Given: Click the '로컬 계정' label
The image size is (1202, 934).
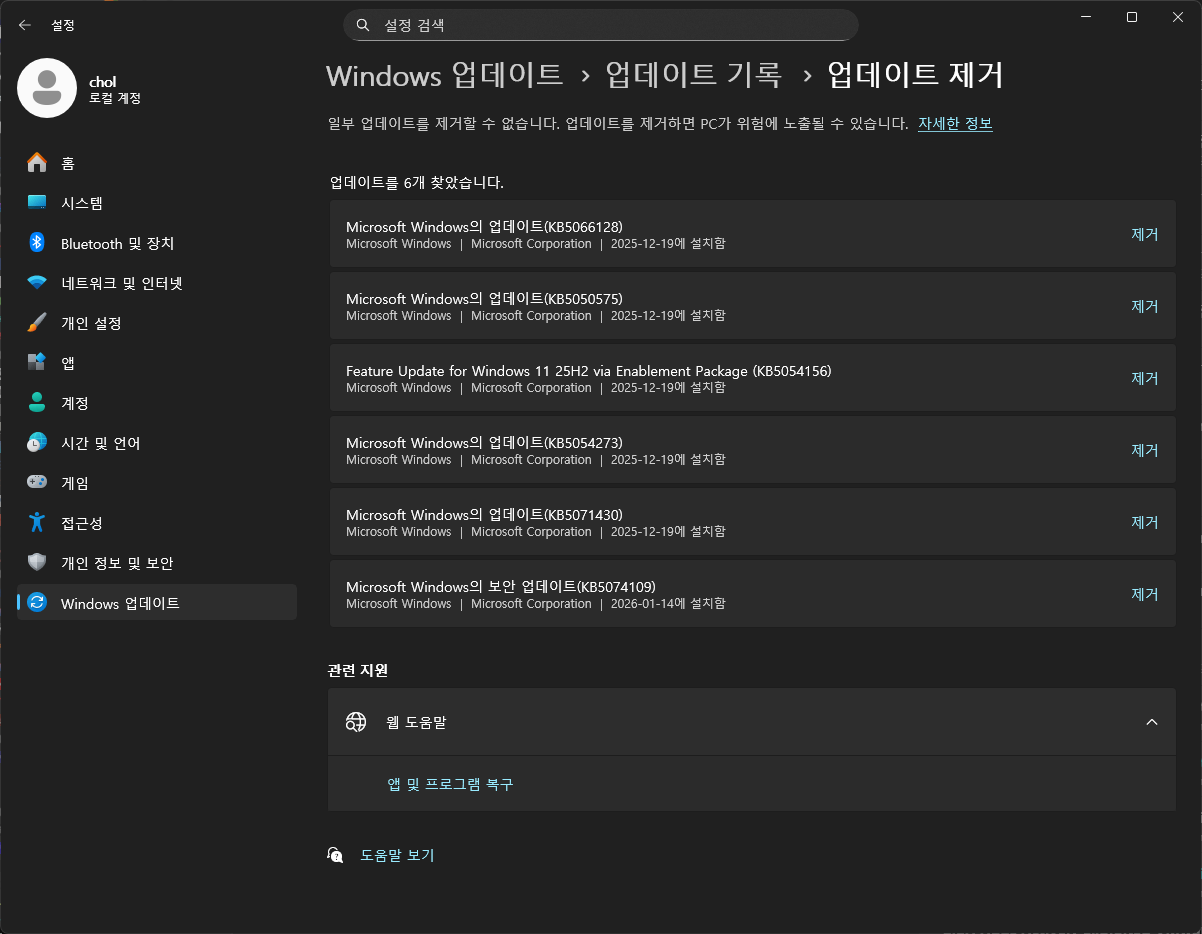Looking at the screenshot, I should click(x=115, y=98).
